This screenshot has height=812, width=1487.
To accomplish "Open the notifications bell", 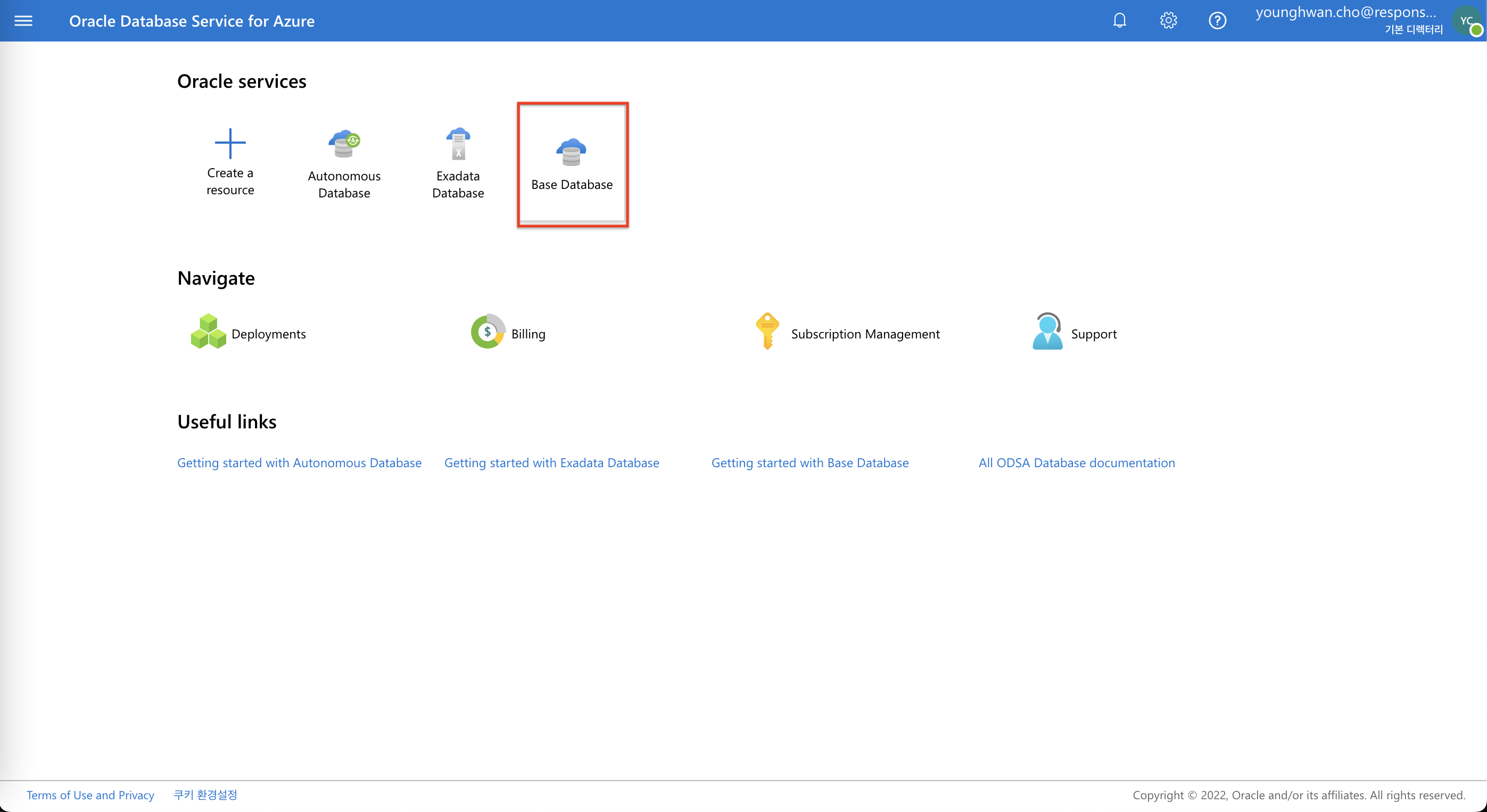I will pos(1119,21).
